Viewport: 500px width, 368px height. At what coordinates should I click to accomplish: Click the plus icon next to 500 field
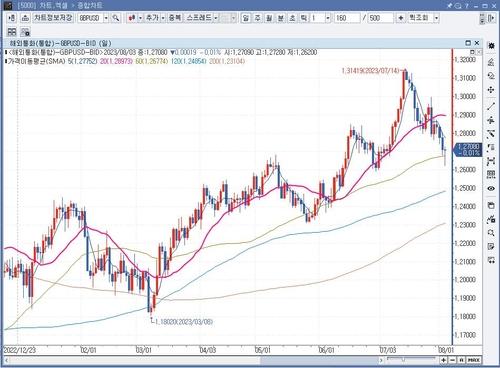point(401,18)
